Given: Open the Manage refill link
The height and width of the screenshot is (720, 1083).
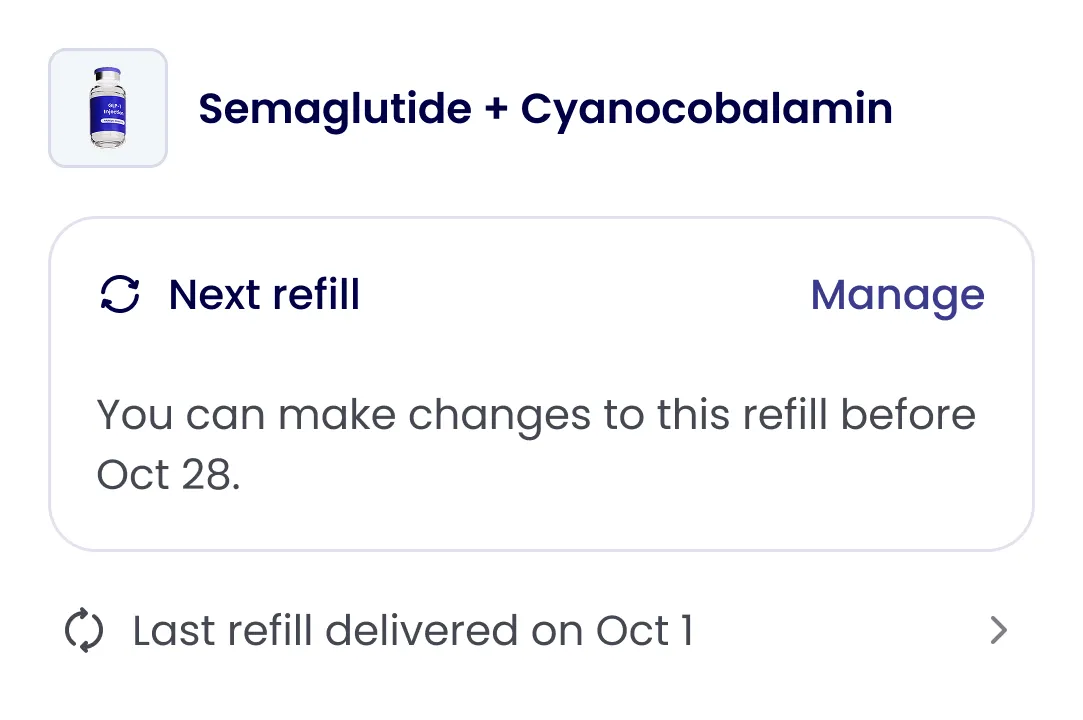Looking at the screenshot, I should [897, 295].
